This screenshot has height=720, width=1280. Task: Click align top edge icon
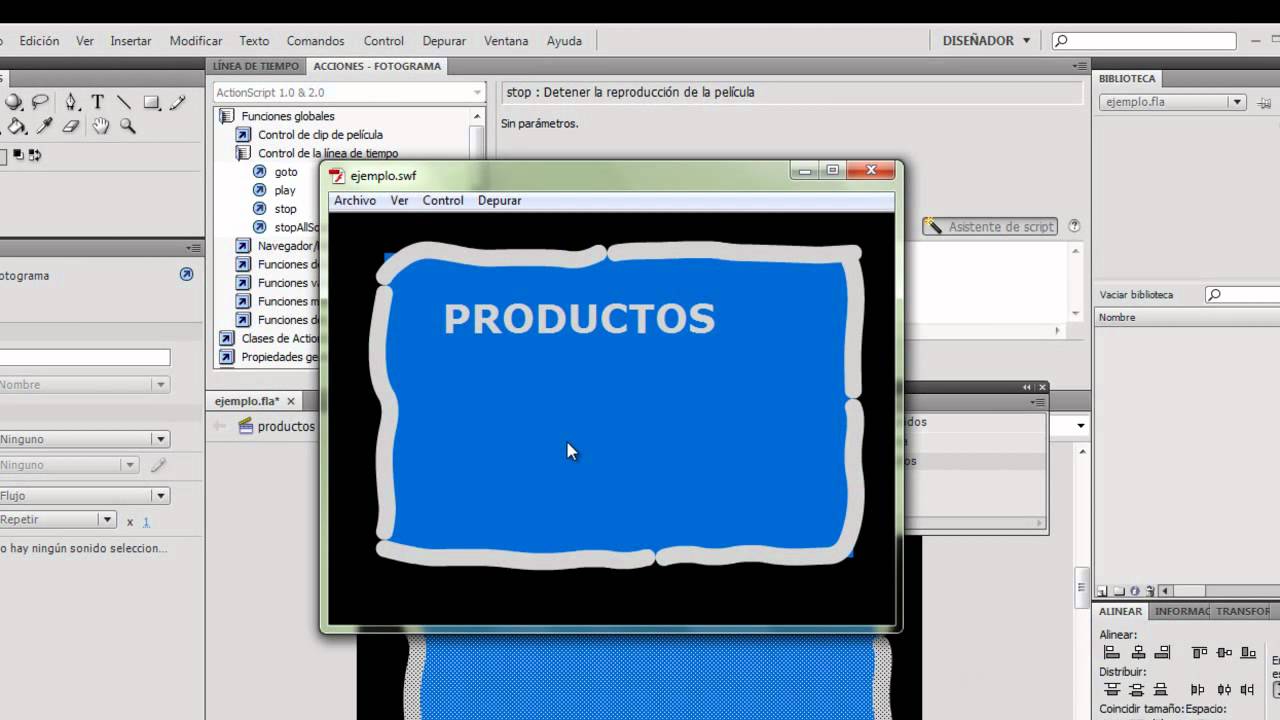1199,653
